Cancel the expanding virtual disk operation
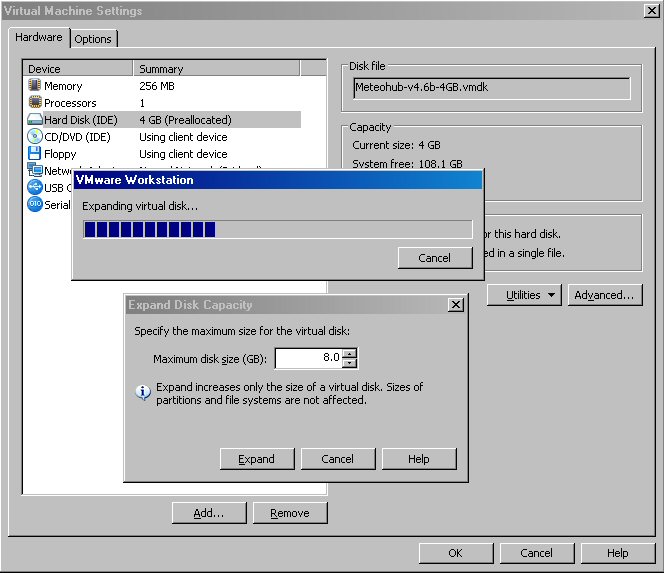664x573 pixels. 435,258
